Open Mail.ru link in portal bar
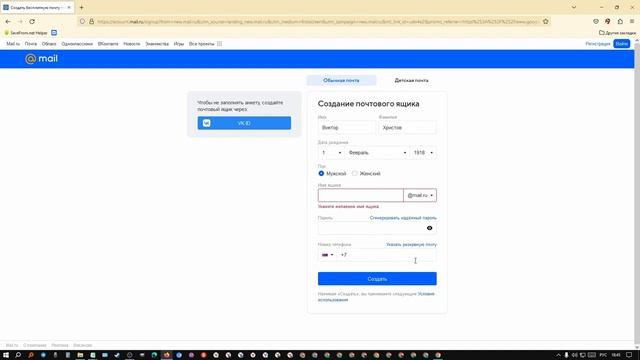This screenshot has height=360, width=640. pyautogui.click(x=13, y=44)
